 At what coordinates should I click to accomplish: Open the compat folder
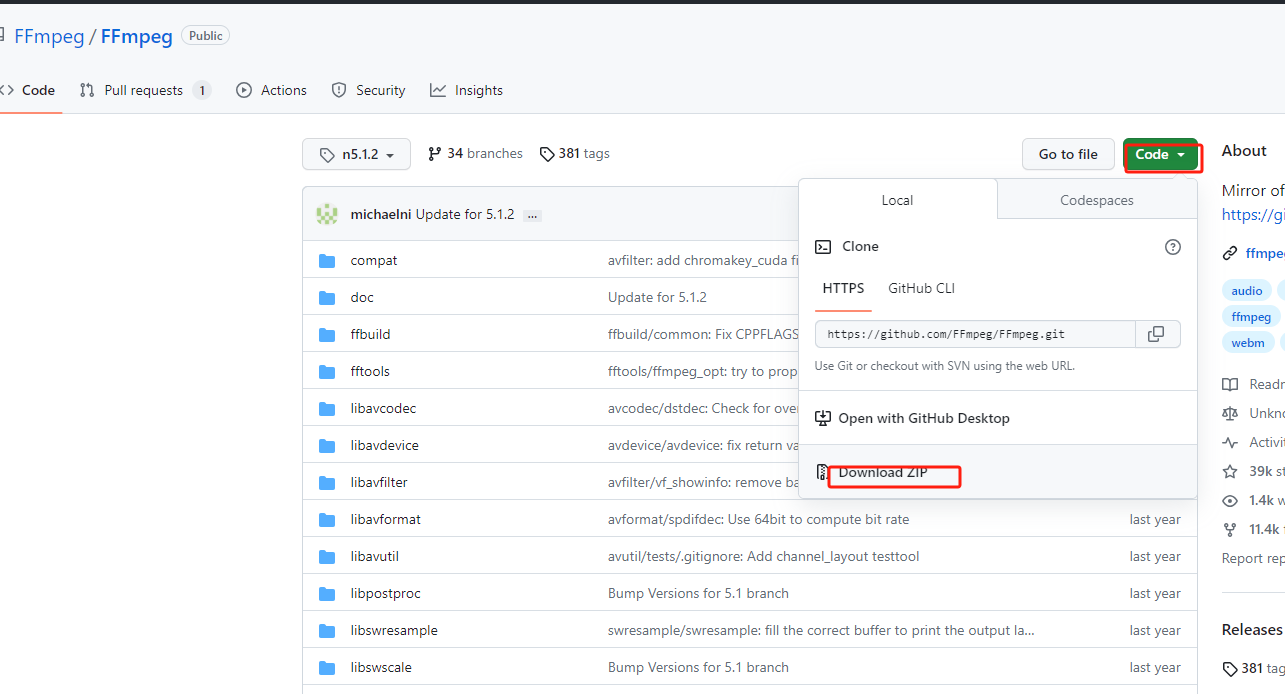[374, 260]
